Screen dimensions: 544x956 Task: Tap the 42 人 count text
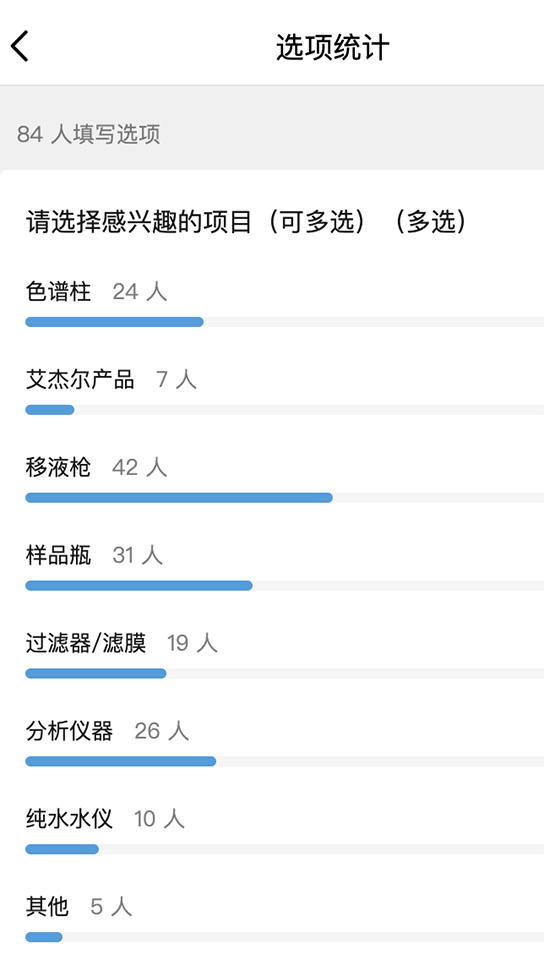(x=140, y=468)
